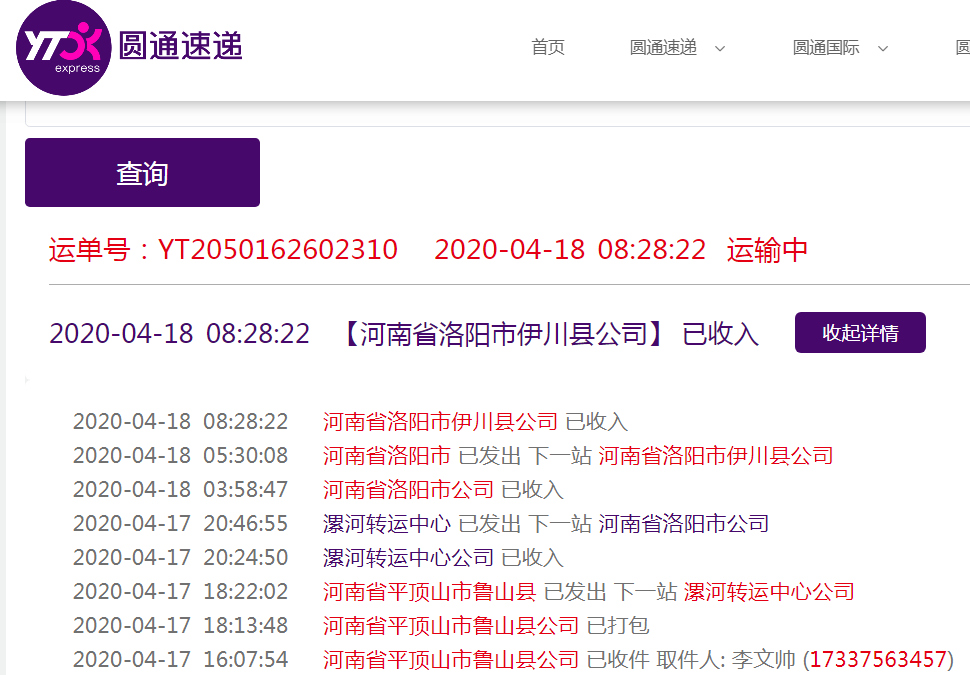Screen dimensions: 970x675
Task: Select waybill number YT2050162602310
Action: pos(277,250)
